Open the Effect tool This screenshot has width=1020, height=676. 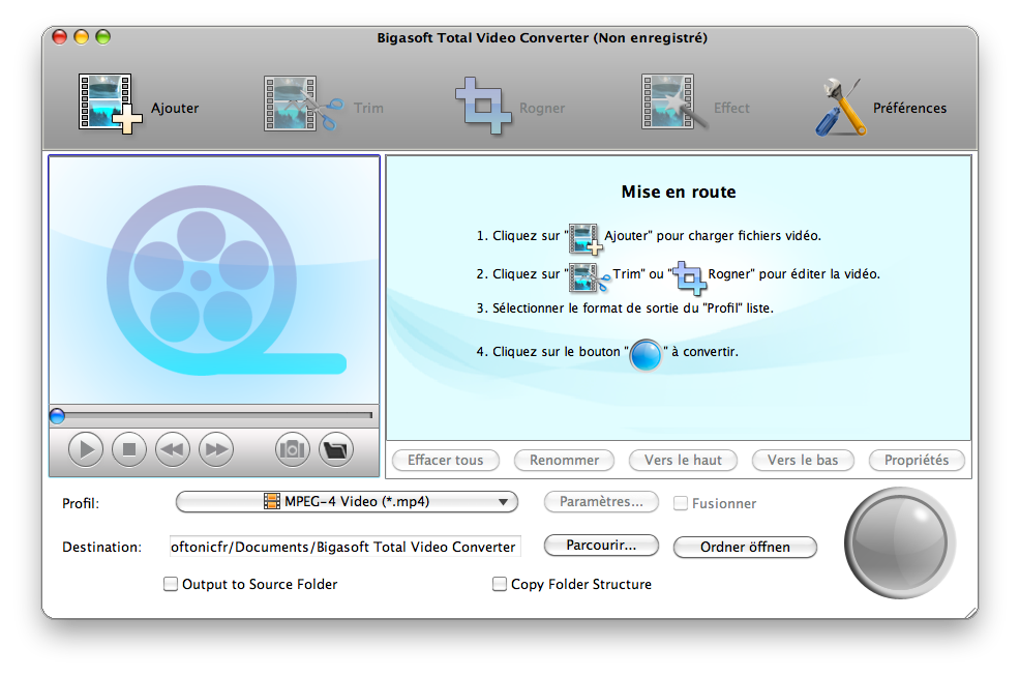(x=673, y=102)
